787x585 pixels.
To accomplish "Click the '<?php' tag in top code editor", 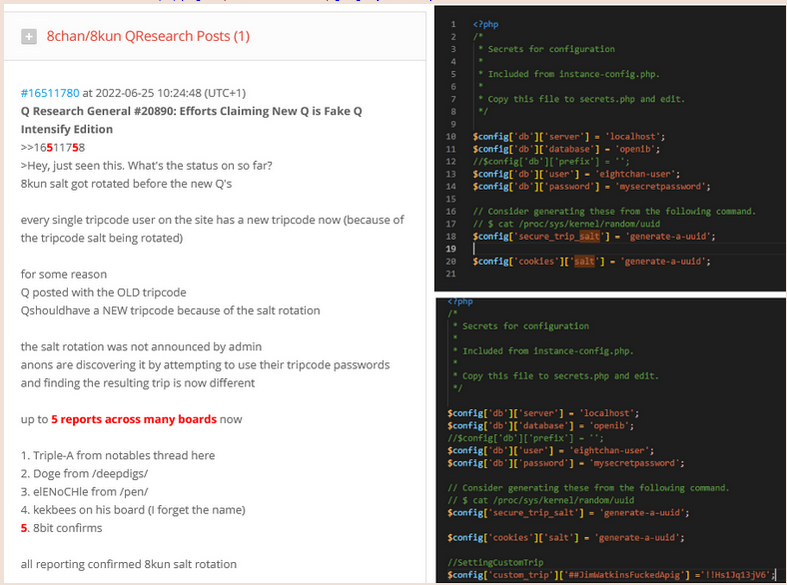I will point(485,24).
